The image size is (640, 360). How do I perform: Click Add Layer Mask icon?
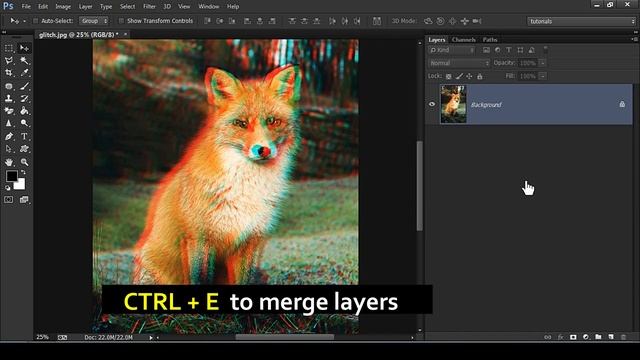pos(573,337)
